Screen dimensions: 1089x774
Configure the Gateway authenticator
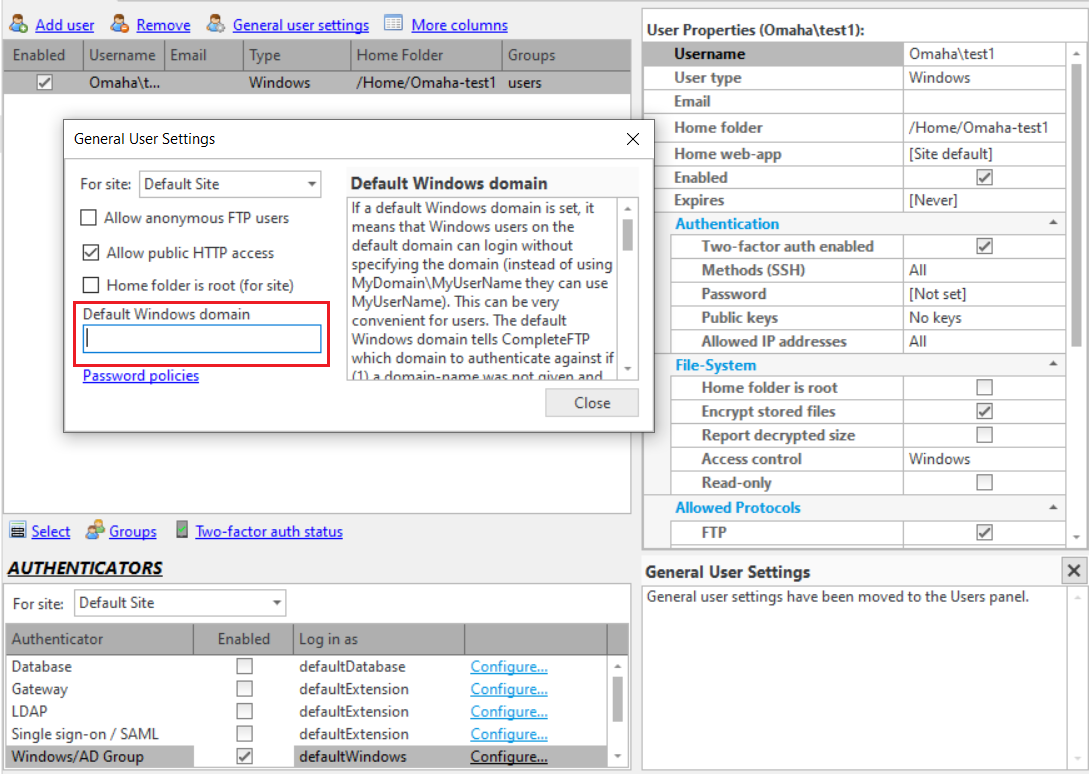click(508, 689)
